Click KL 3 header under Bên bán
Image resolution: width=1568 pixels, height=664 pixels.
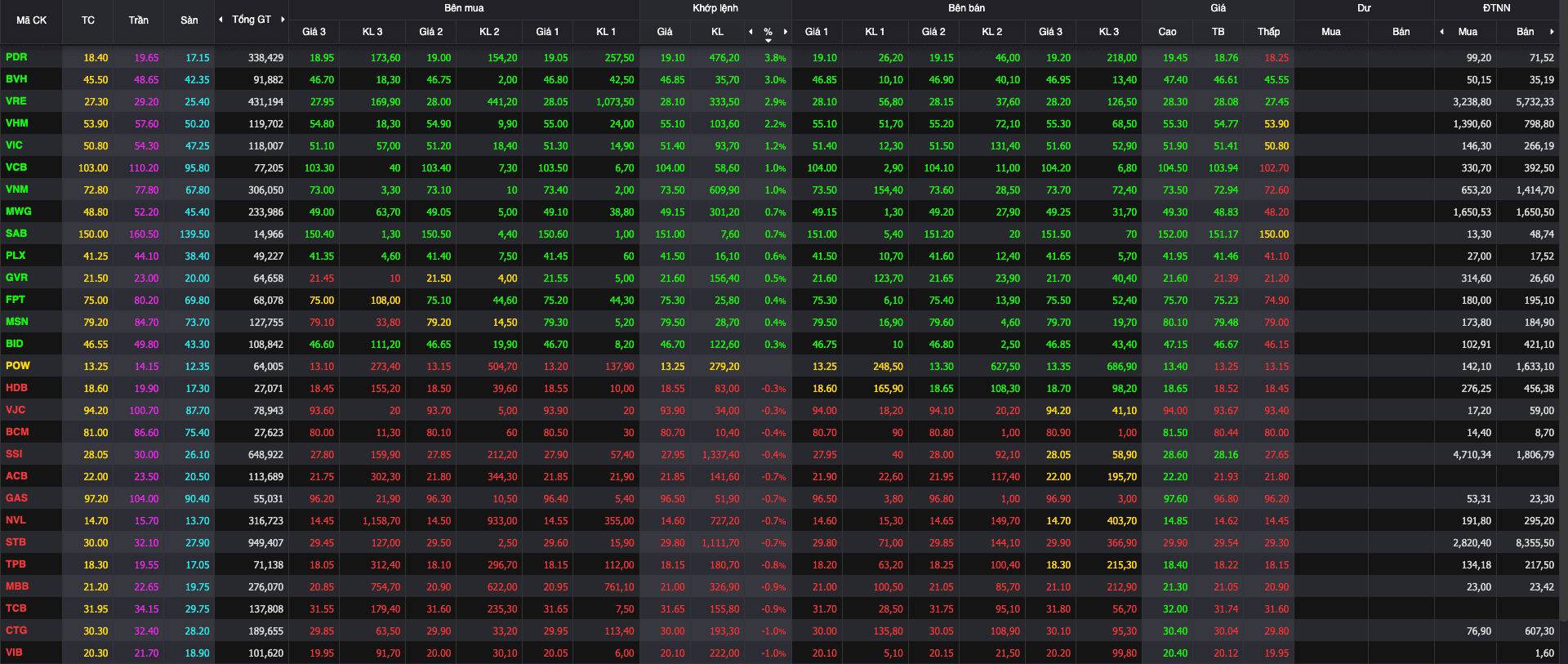point(1108,32)
